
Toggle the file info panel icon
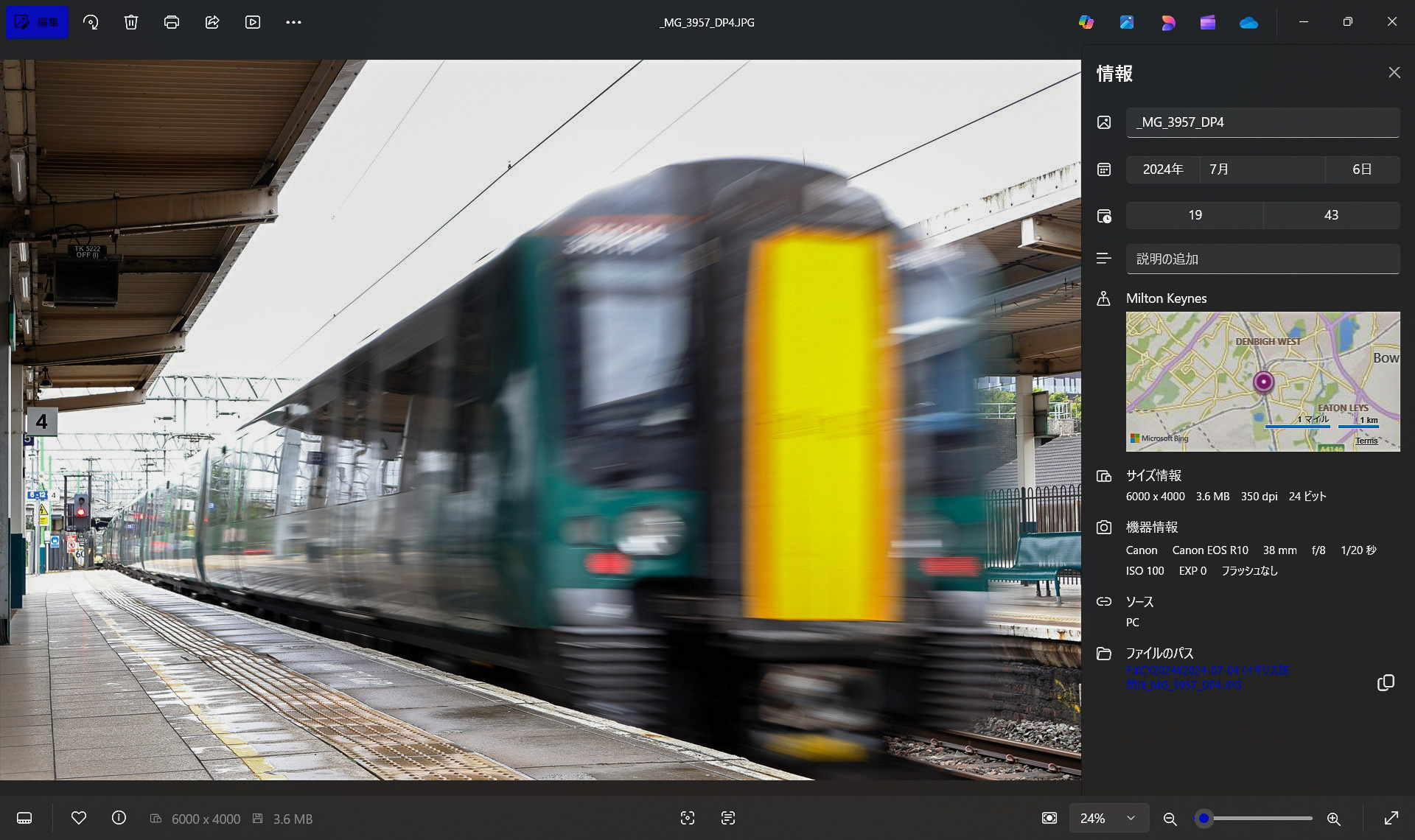119,818
